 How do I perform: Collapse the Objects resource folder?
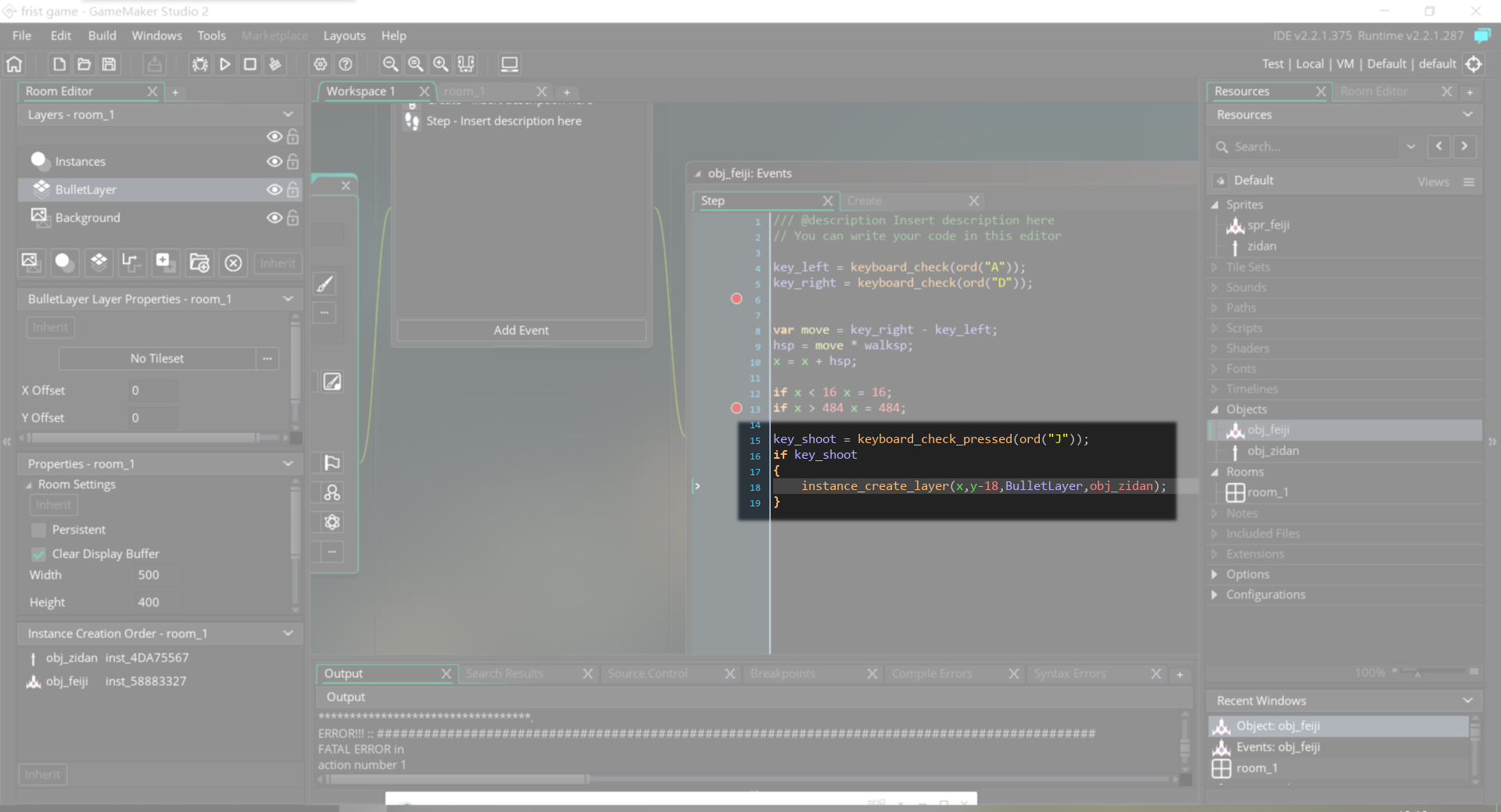pyautogui.click(x=1215, y=410)
